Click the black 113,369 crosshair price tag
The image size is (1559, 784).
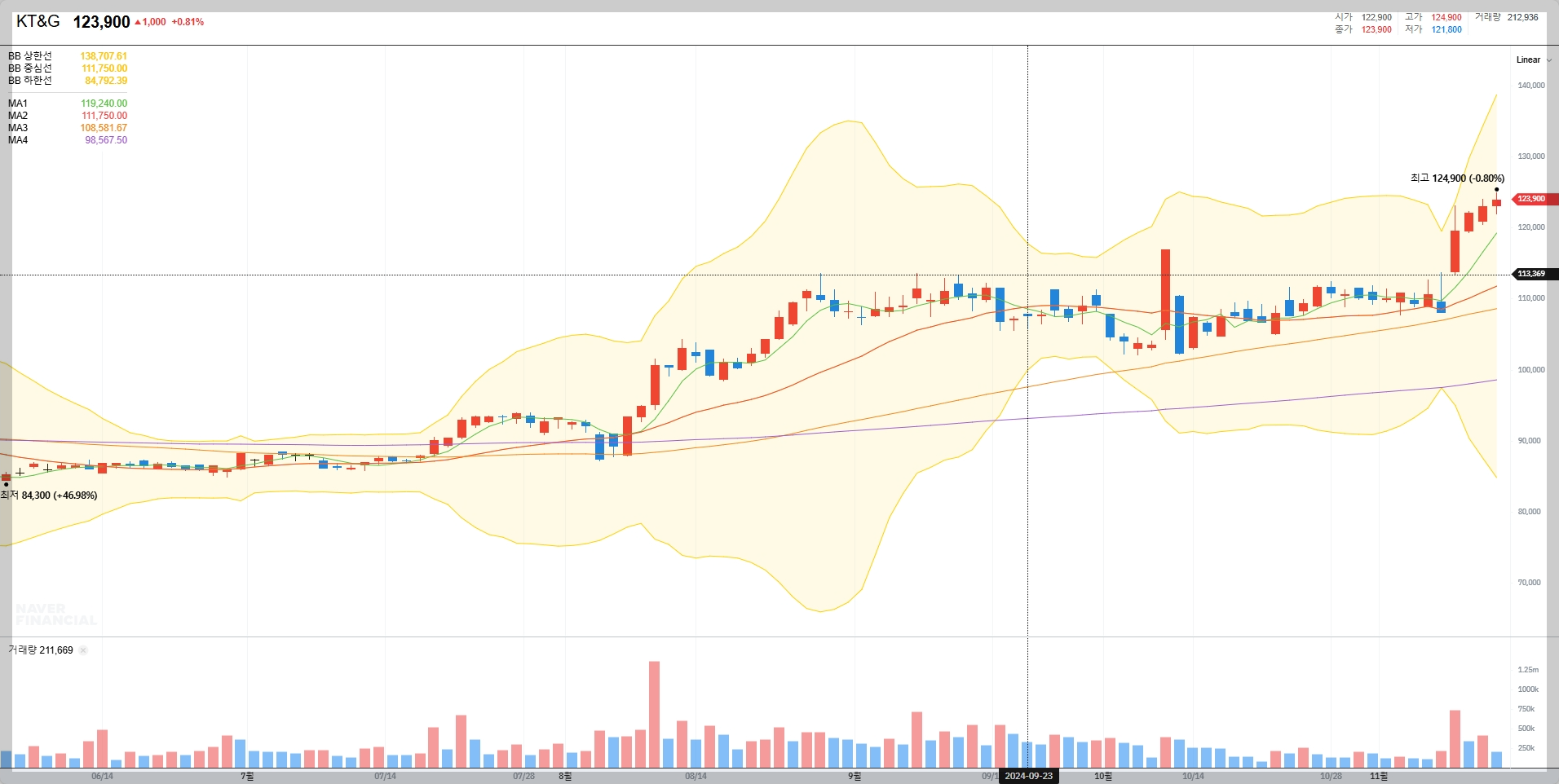1535,274
